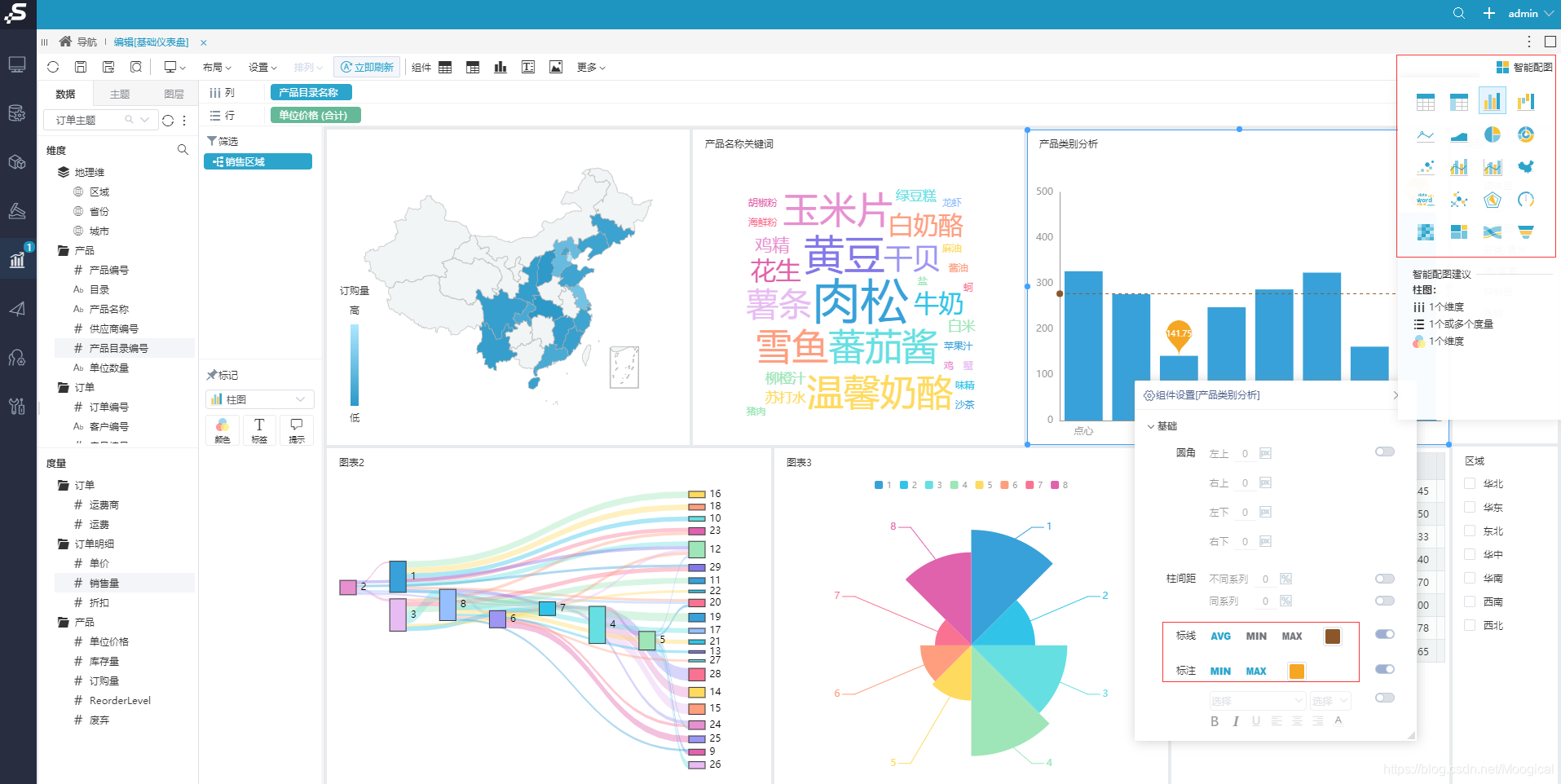Image resolution: width=1561 pixels, height=784 pixels.
Task: Select the bar chart type in chart picker
Action: pos(1492,101)
